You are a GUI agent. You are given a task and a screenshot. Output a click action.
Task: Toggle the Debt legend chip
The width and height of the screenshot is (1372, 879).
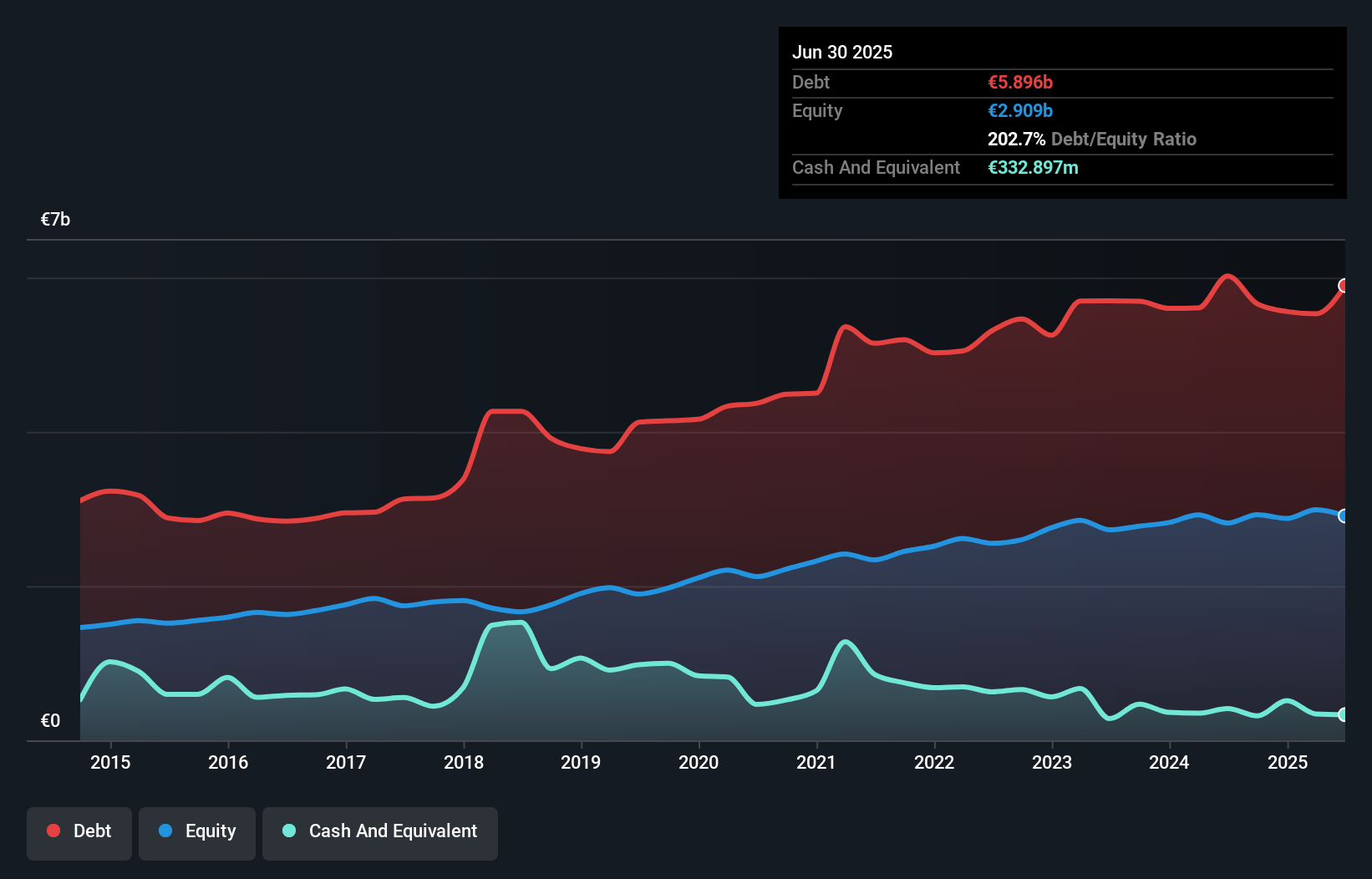point(79,833)
